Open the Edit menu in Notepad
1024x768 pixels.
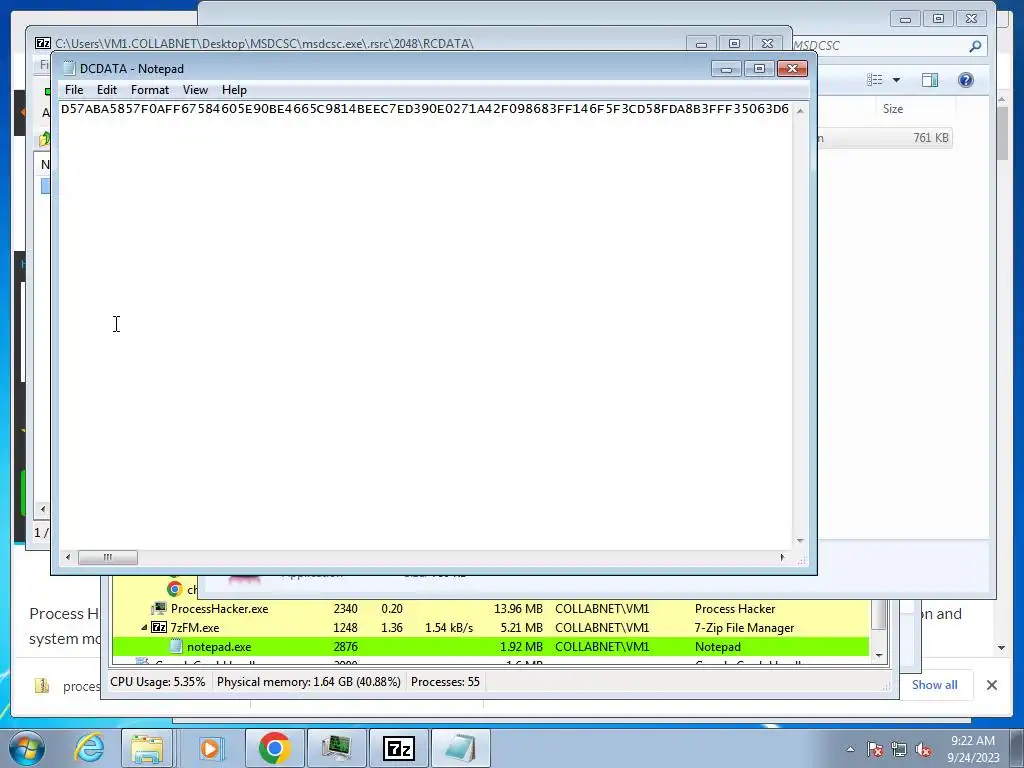(x=106, y=90)
